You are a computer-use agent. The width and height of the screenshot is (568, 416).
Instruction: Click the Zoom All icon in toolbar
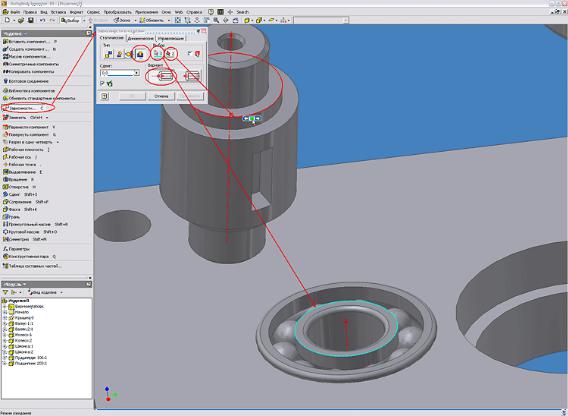click(x=178, y=20)
